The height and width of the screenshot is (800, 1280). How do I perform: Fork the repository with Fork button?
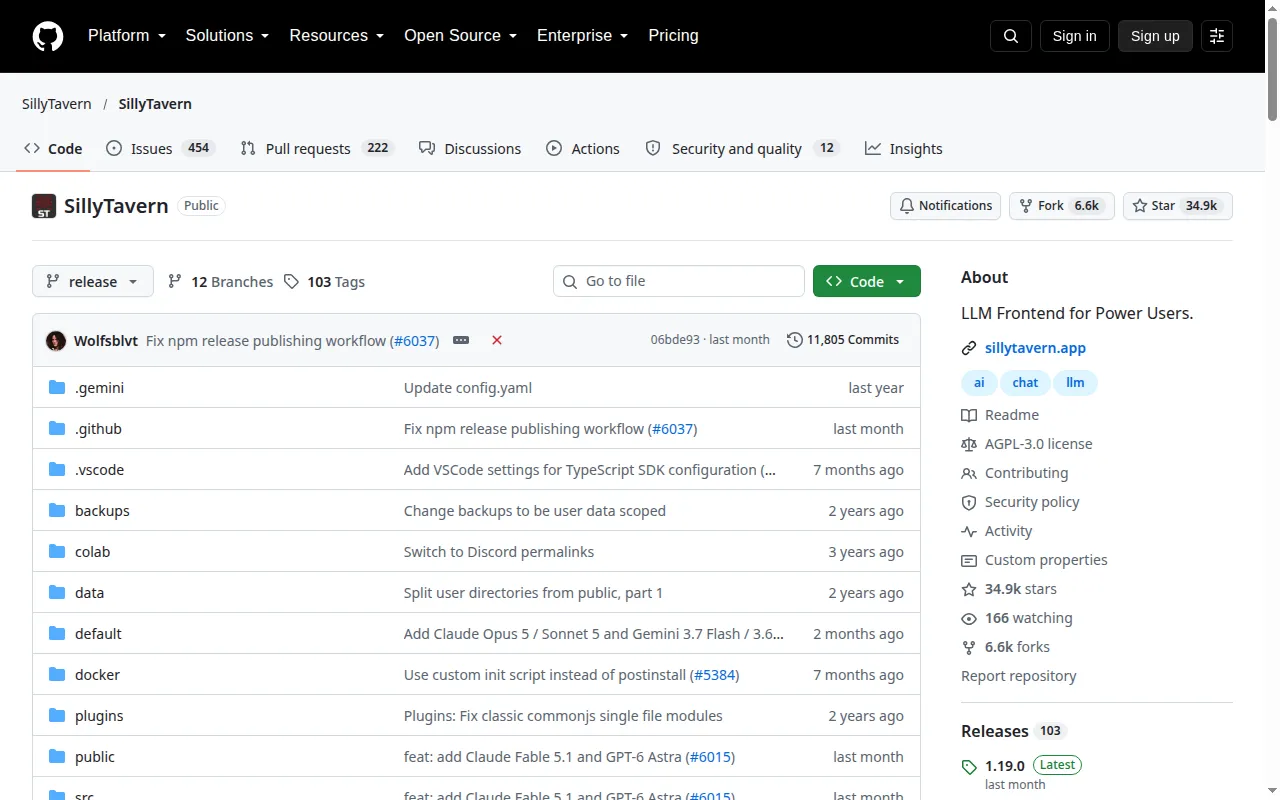1061,206
